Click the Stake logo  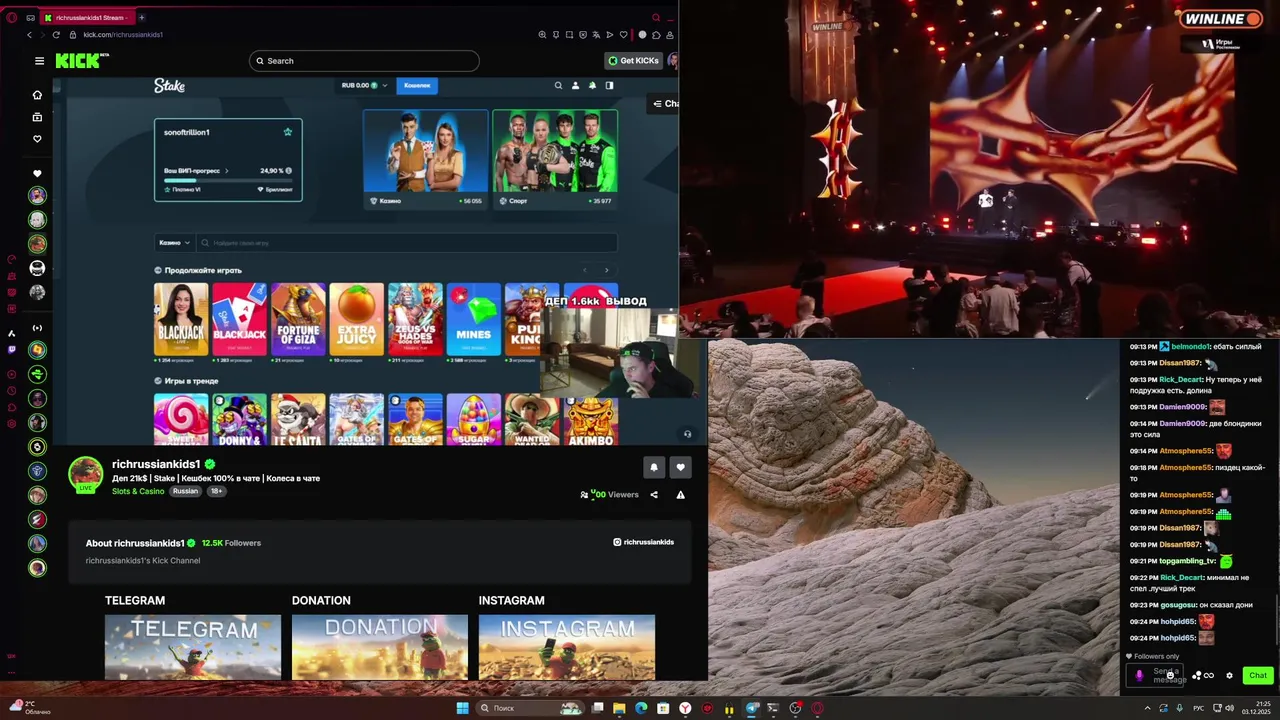tap(169, 85)
